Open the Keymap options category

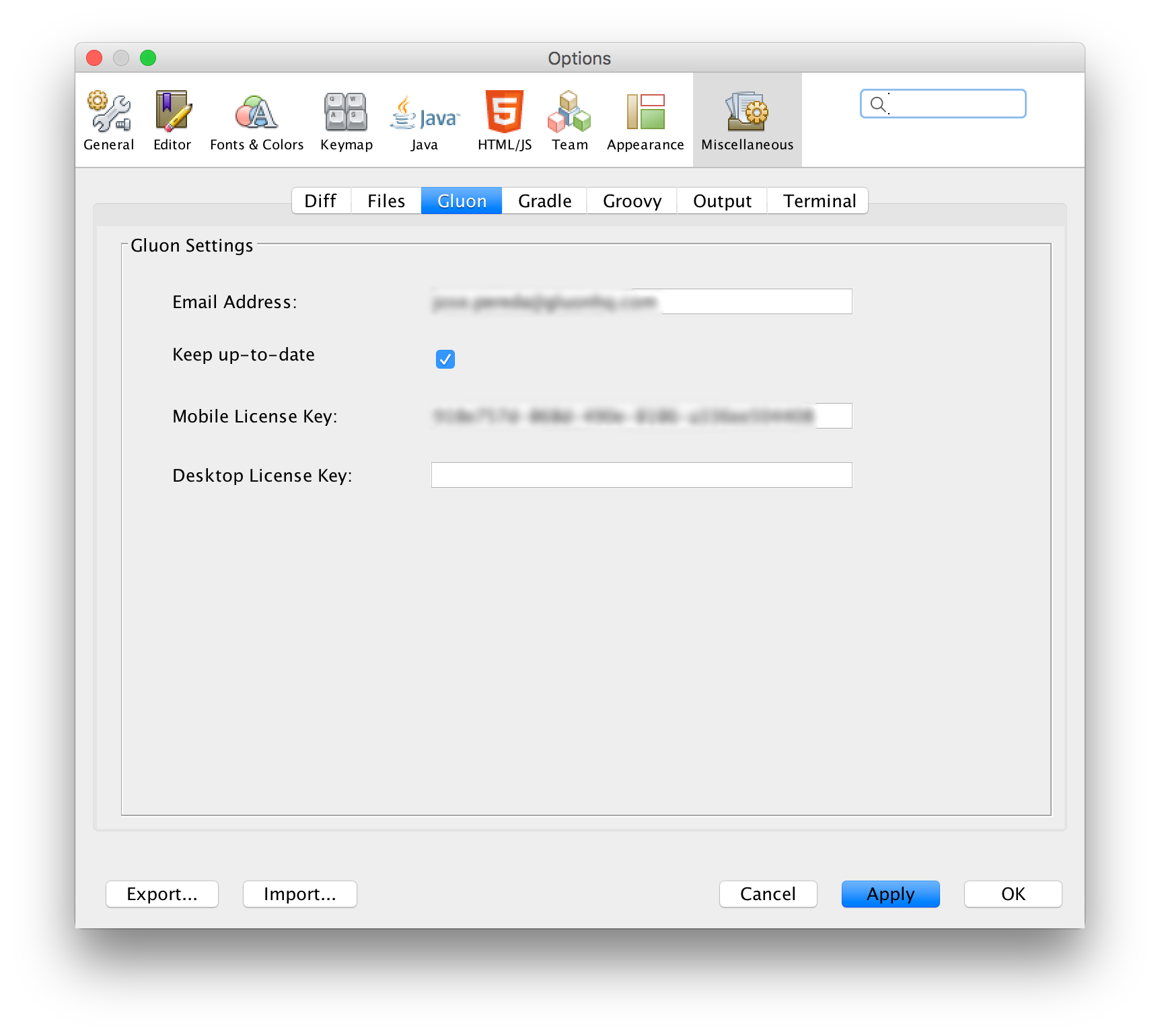click(346, 120)
